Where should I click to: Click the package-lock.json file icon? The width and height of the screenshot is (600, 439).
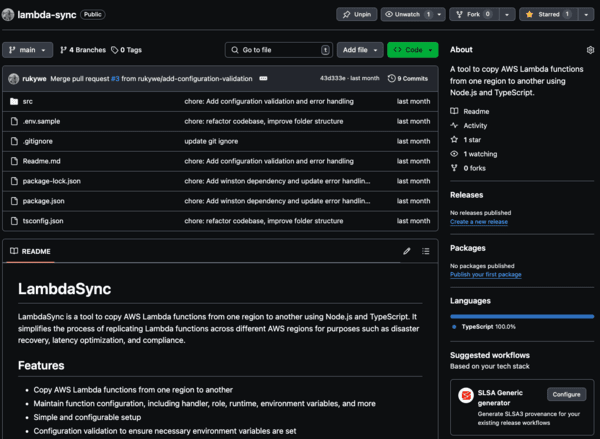point(14,181)
